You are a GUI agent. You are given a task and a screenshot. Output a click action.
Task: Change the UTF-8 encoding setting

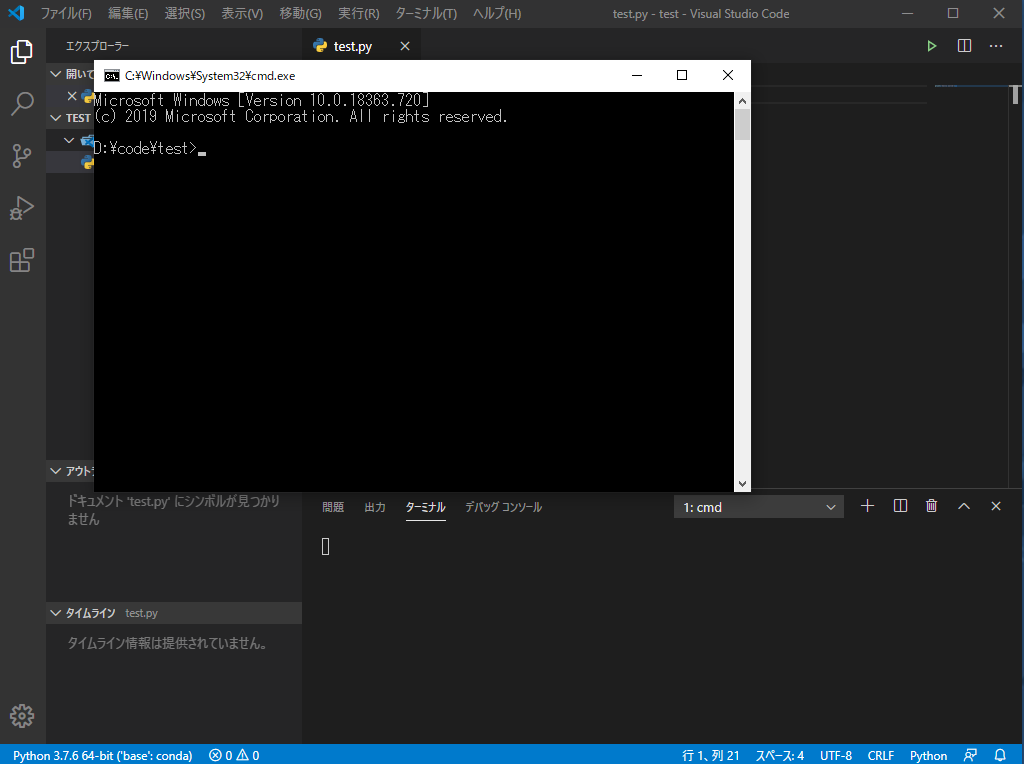836,755
